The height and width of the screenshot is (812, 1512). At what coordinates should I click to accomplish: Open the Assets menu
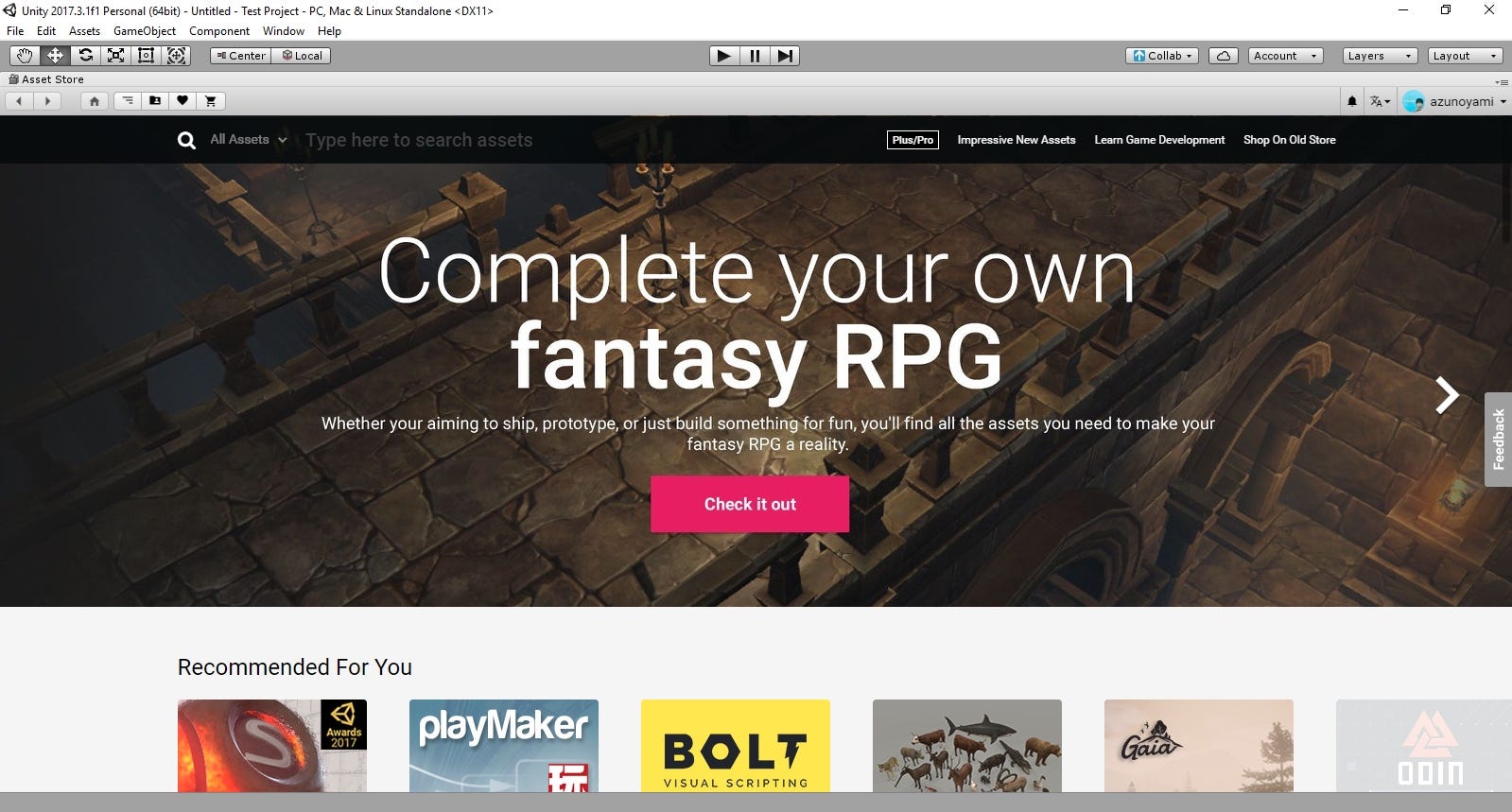click(x=84, y=30)
